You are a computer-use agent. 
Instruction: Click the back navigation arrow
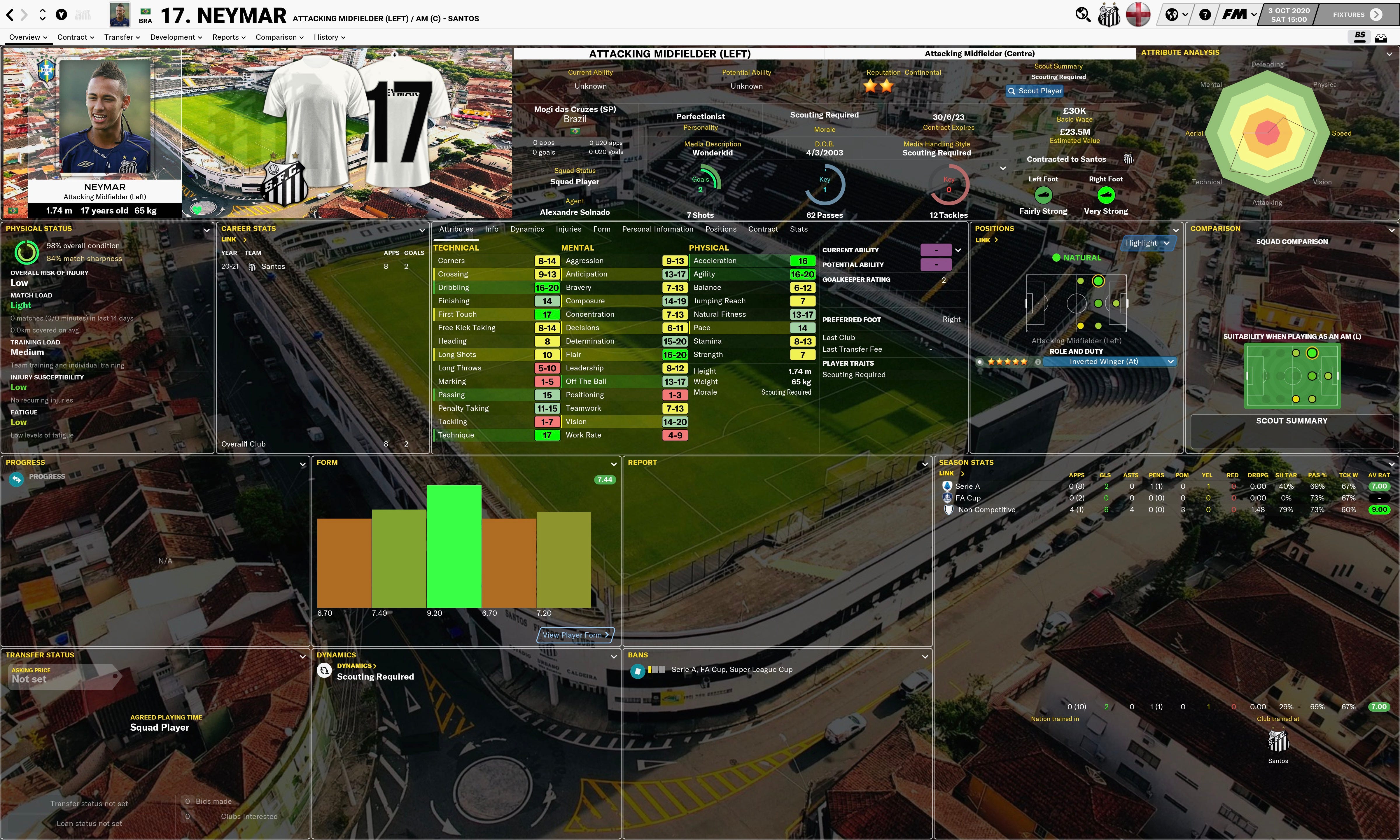coord(10,15)
